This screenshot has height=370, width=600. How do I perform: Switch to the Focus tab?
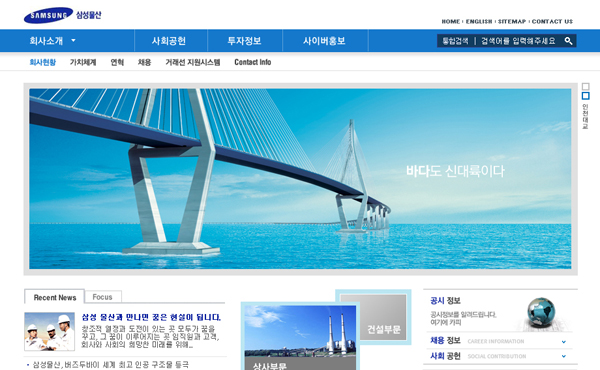click(x=103, y=297)
